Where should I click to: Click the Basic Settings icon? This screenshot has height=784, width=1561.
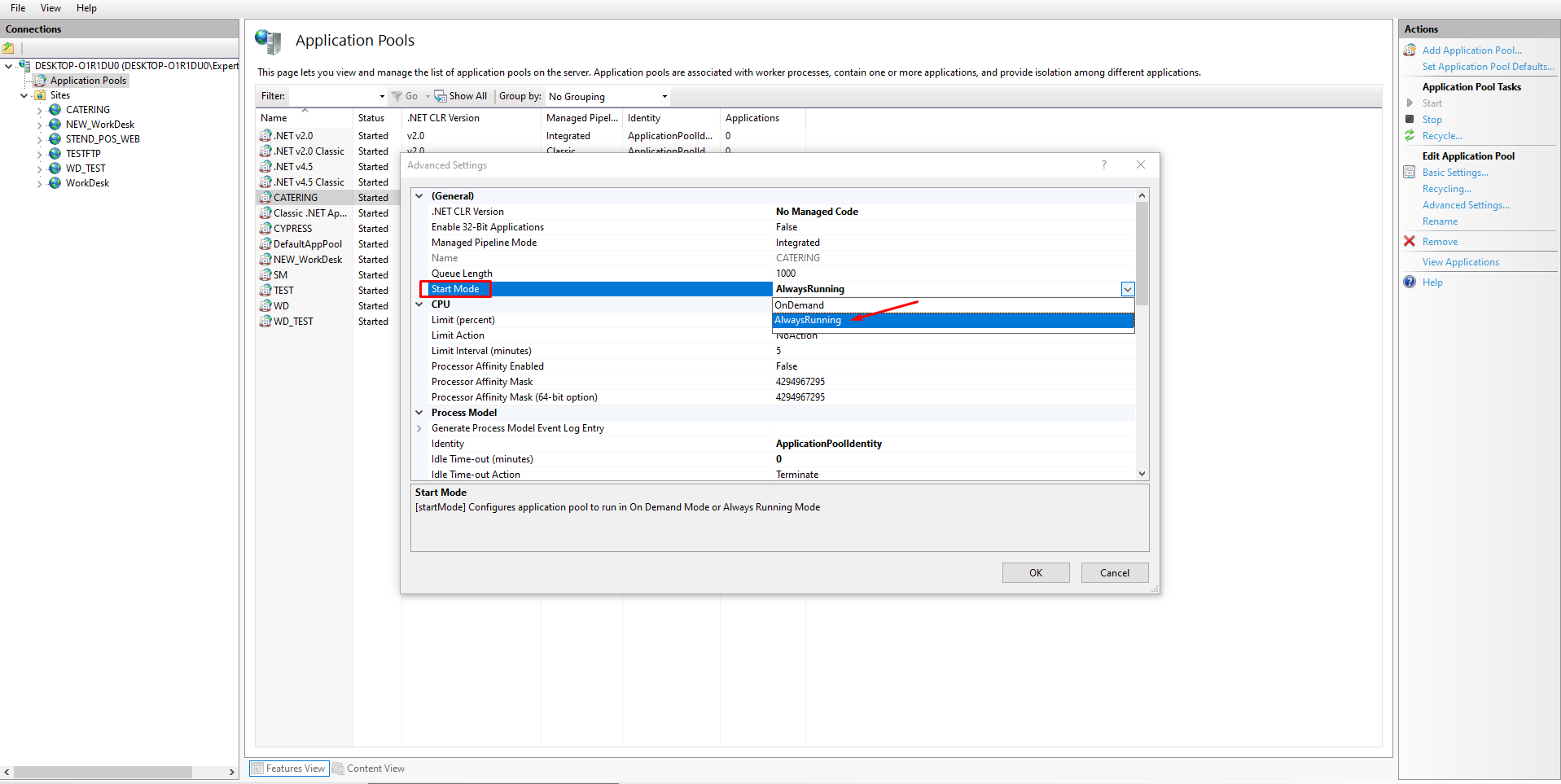click(x=1410, y=173)
